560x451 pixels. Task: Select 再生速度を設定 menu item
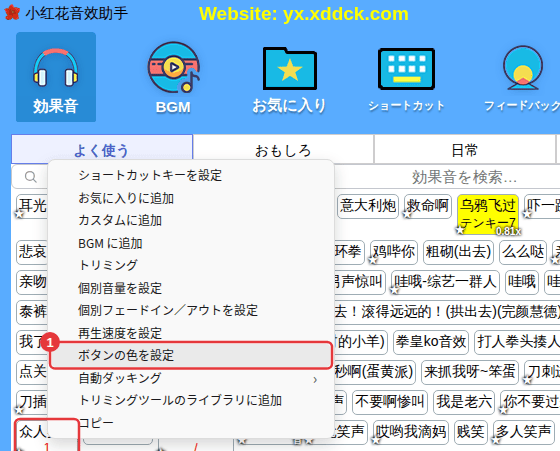(x=191, y=332)
